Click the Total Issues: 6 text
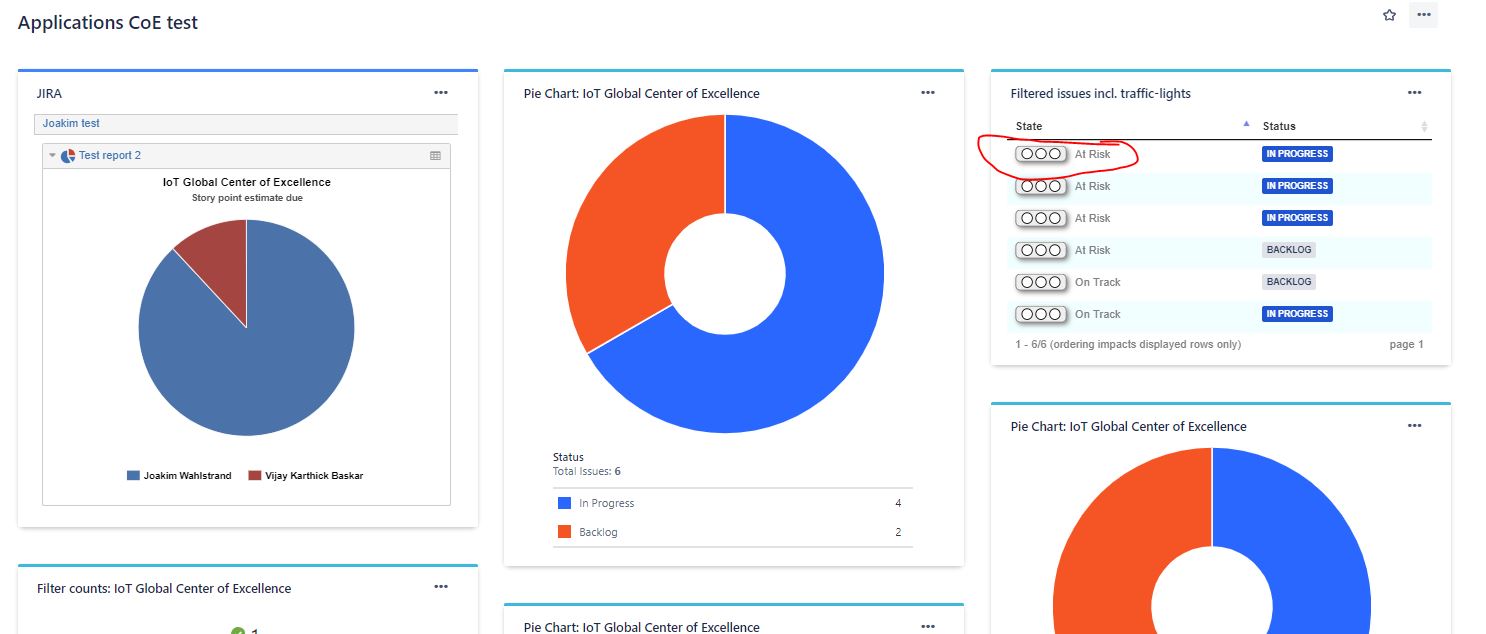 tap(587, 471)
